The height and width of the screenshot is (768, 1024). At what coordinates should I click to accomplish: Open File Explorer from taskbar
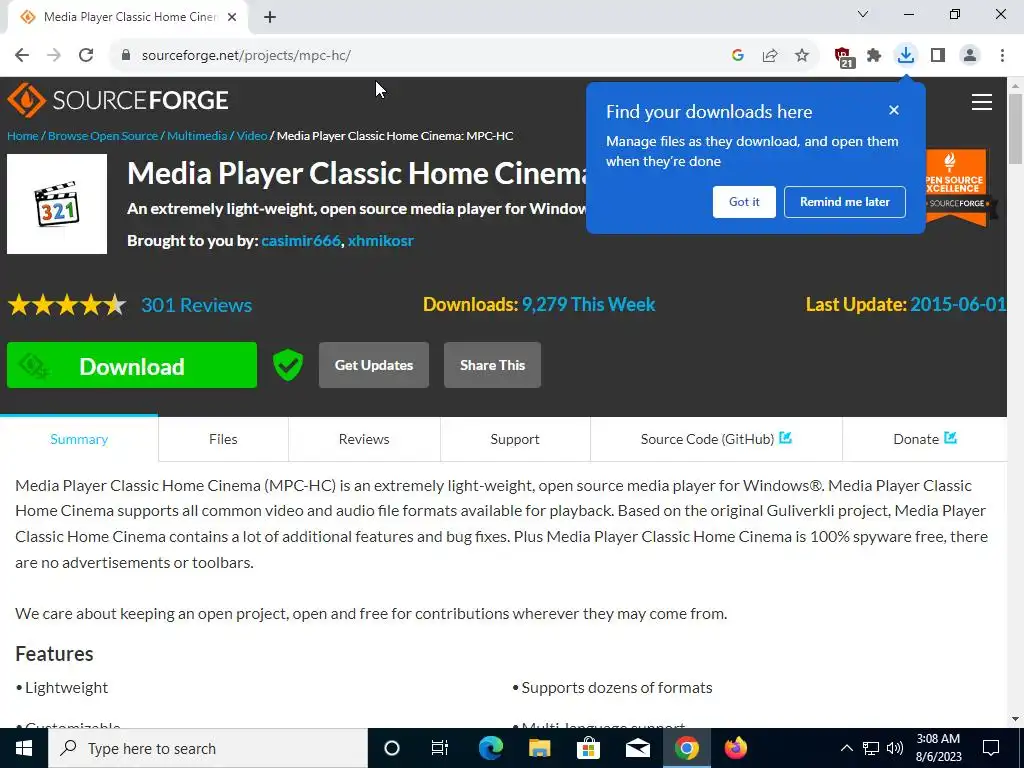pyautogui.click(x=539, y=748)
